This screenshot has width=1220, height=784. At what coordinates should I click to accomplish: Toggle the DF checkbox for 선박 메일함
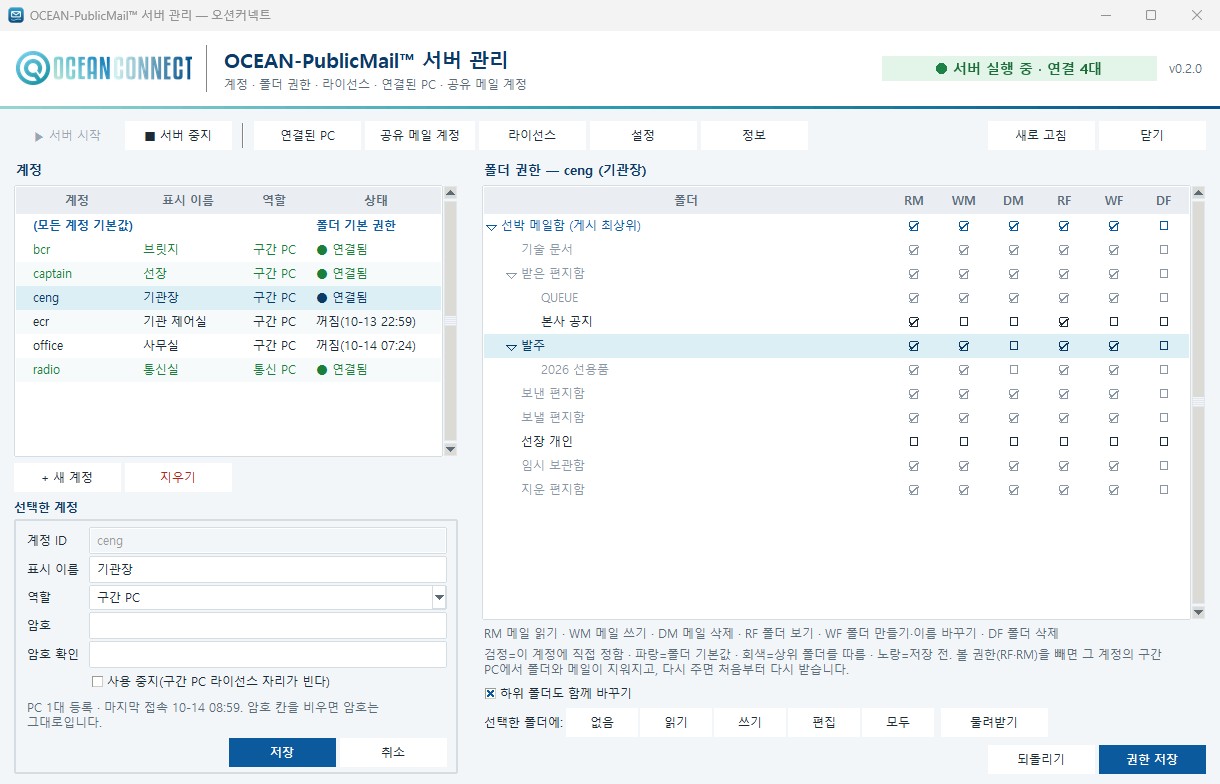[x=1164, y=226]
